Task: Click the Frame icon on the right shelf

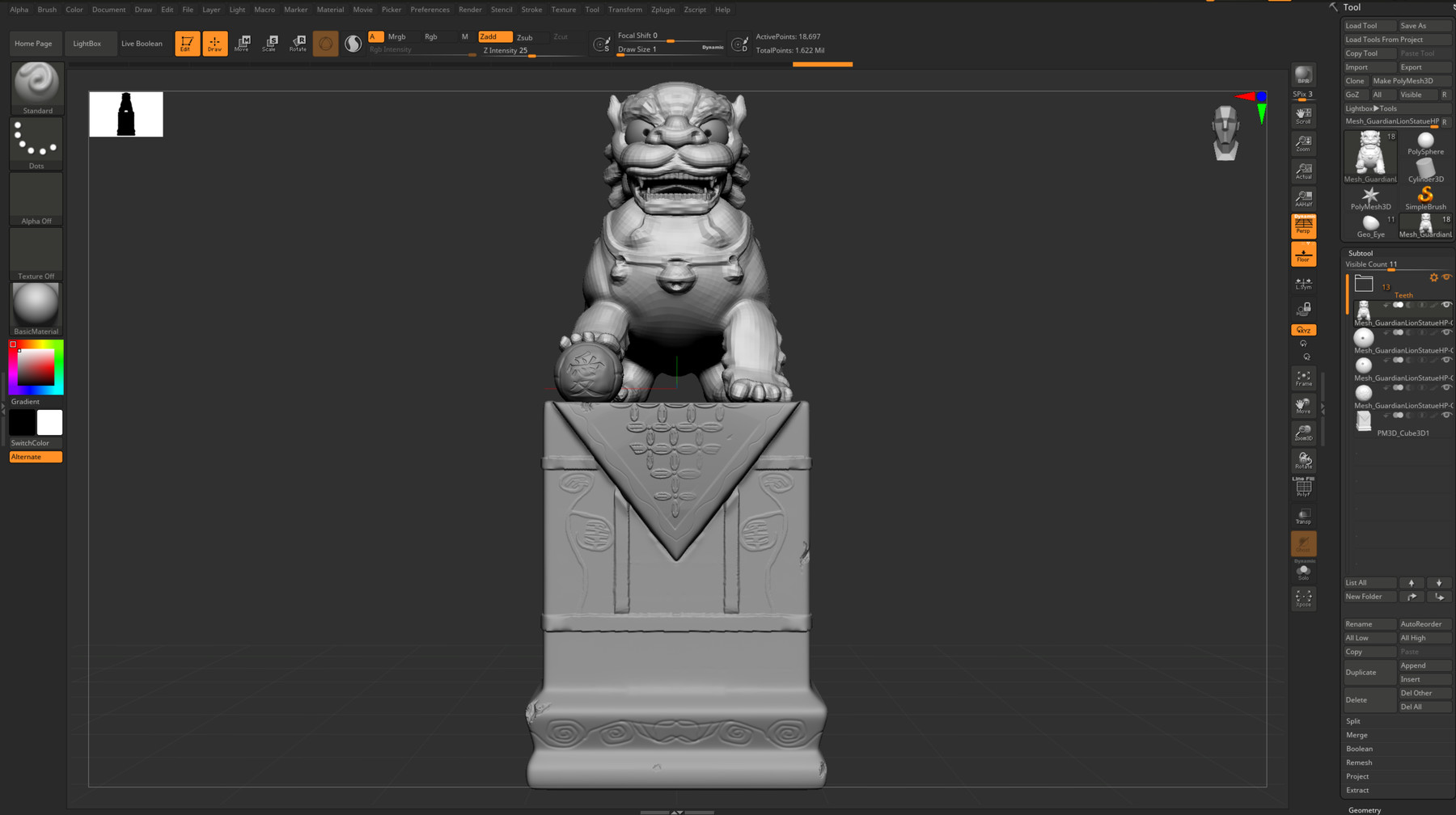Action: [1303, 378]
